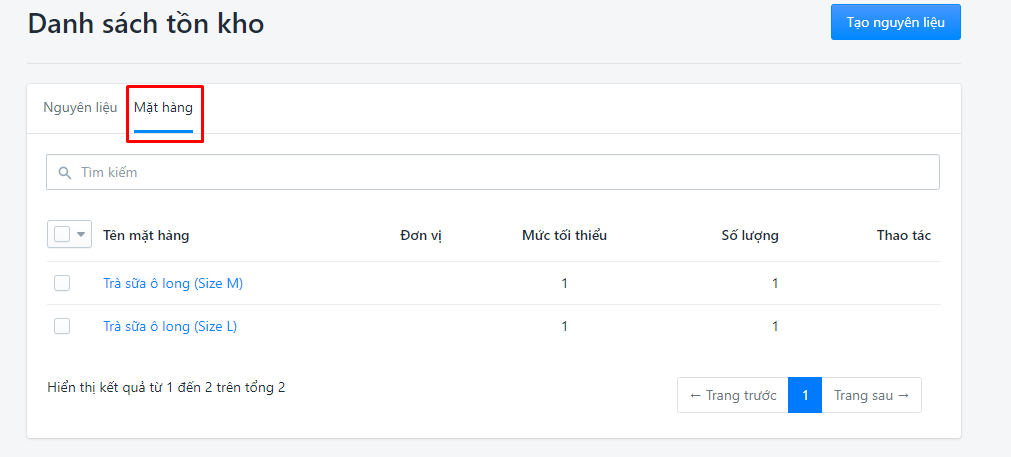Select page number 1 in pagination
This screenshot has width=1011, height=457.
point(805,395)
